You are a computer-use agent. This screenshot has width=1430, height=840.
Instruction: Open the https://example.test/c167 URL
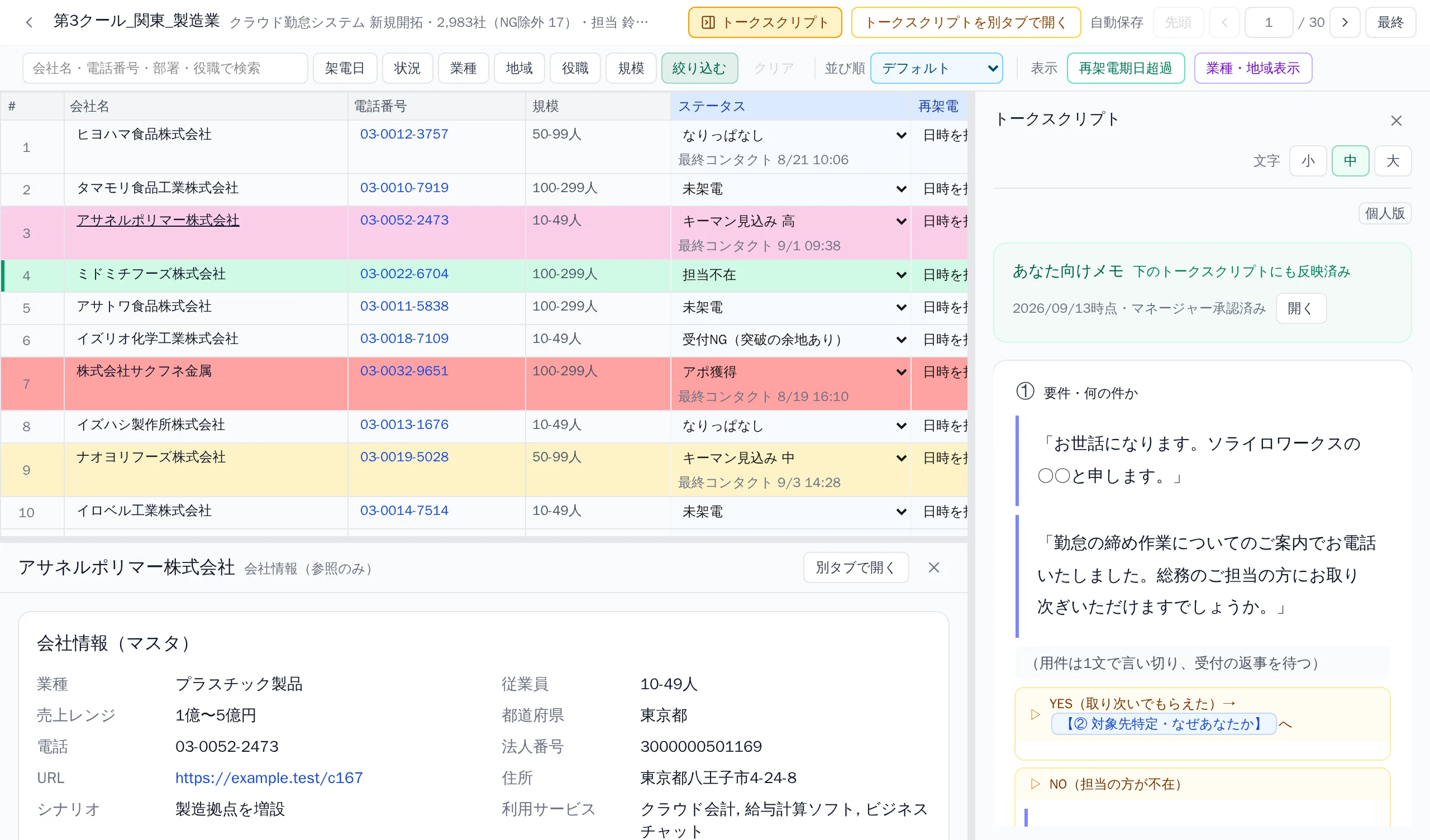tap(269, 777)
